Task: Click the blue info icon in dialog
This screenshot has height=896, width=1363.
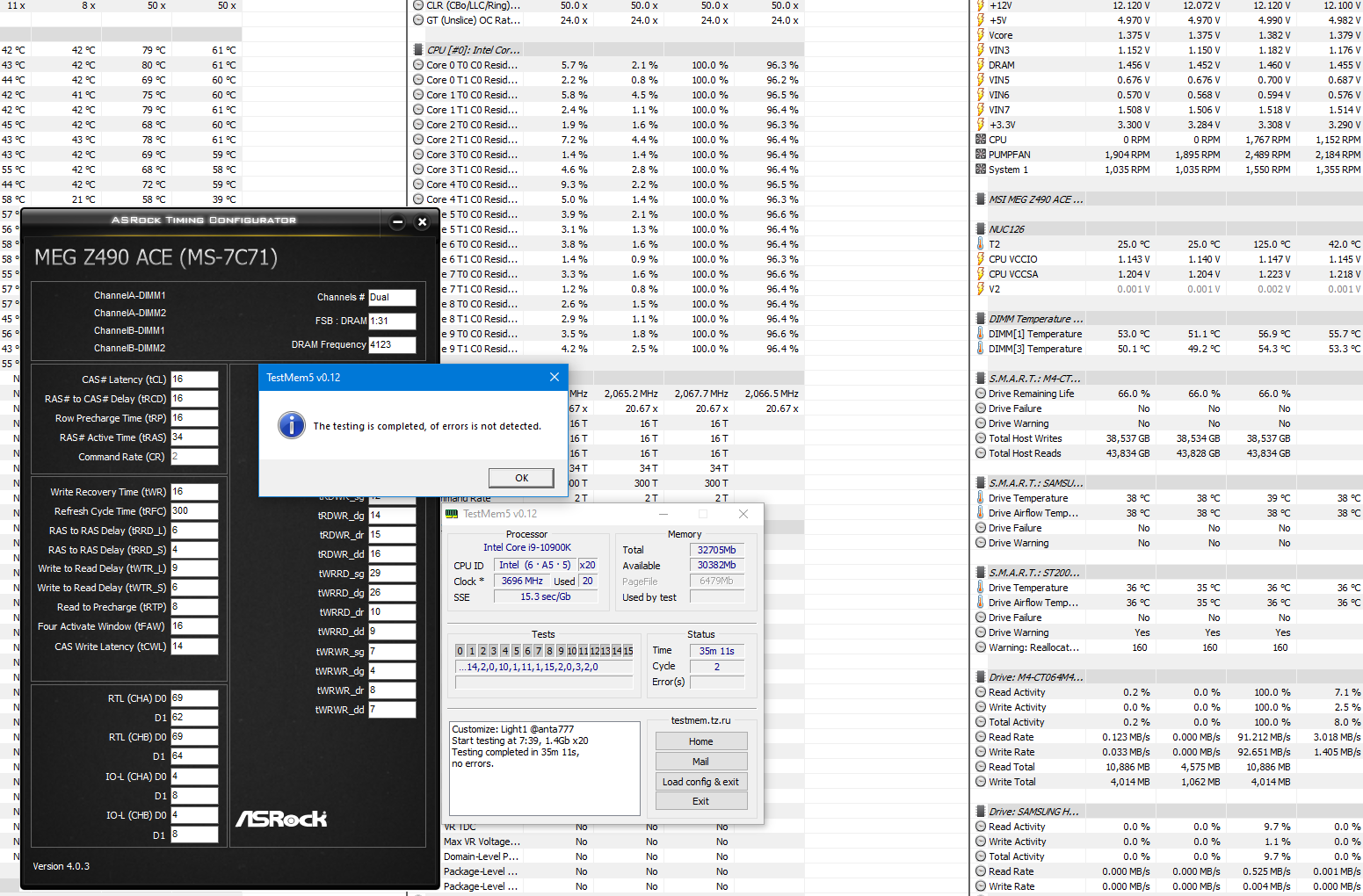Action: click(292, 425)
